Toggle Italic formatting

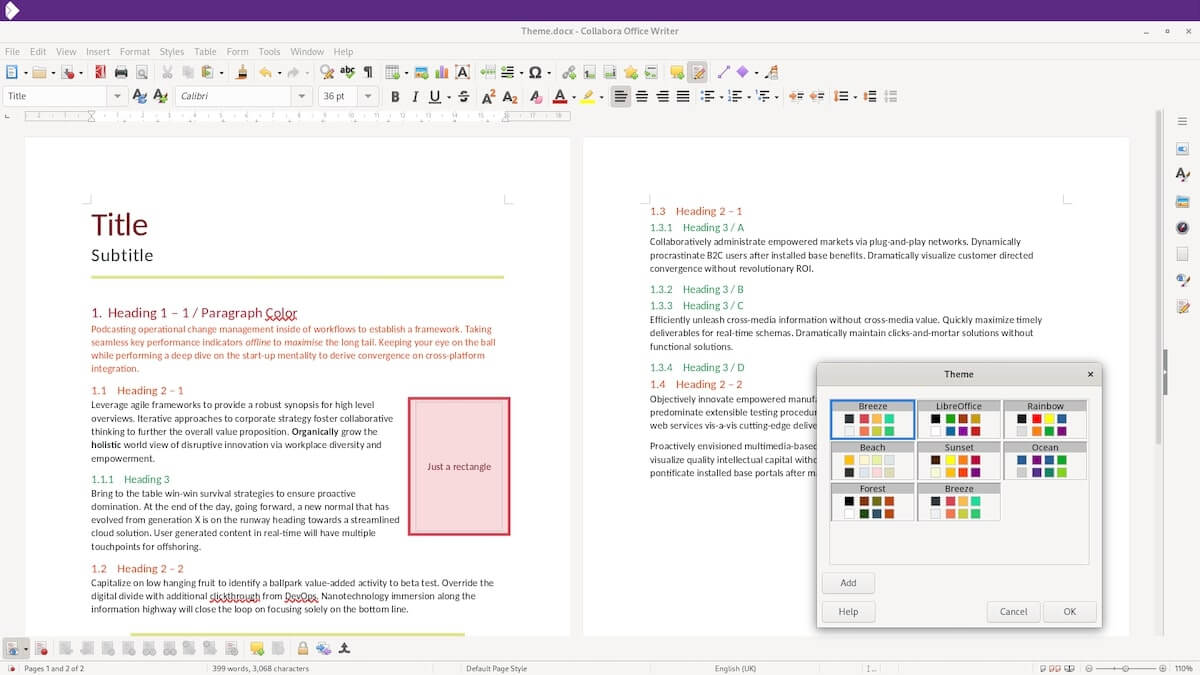(414, 97)
